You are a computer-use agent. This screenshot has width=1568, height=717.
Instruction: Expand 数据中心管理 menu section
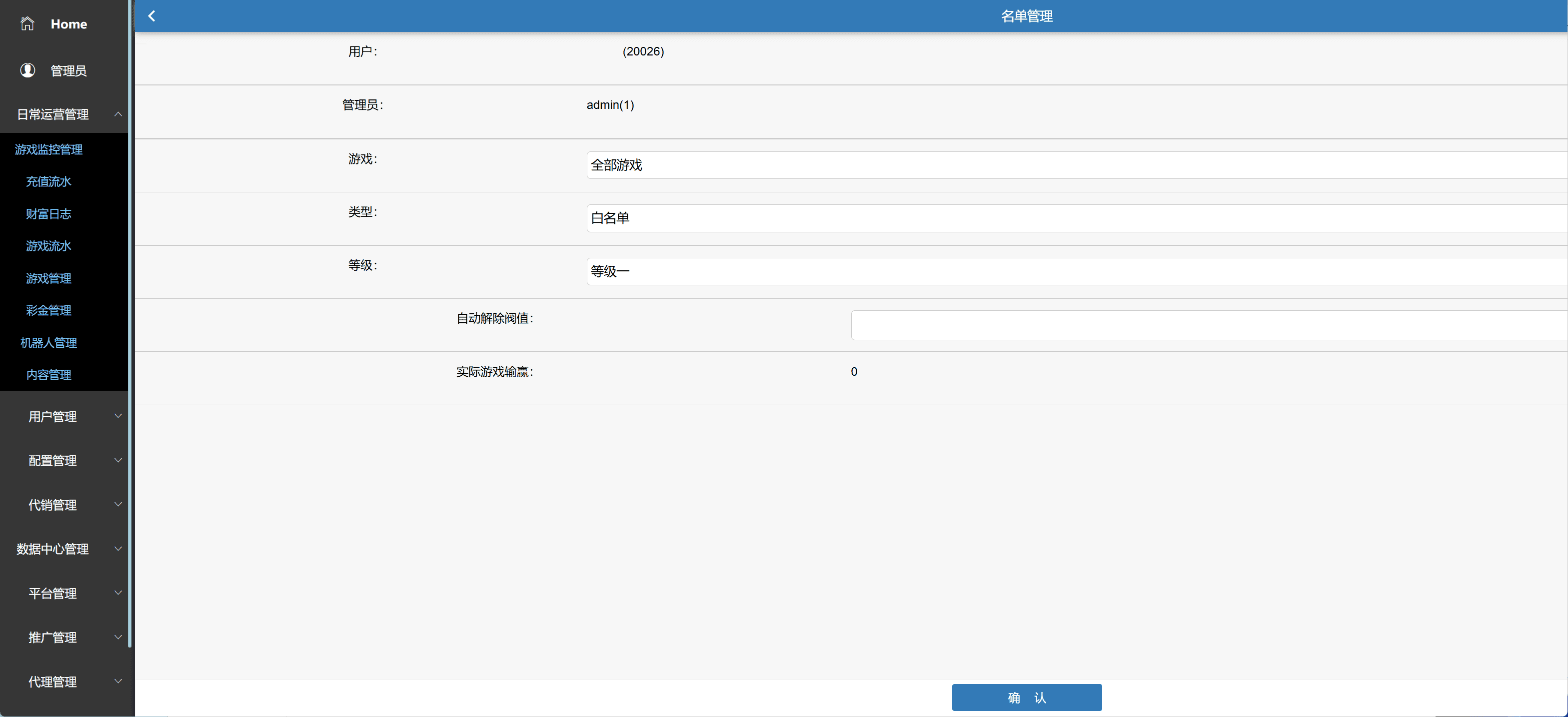pyautogui.click(x=53, y=549)
